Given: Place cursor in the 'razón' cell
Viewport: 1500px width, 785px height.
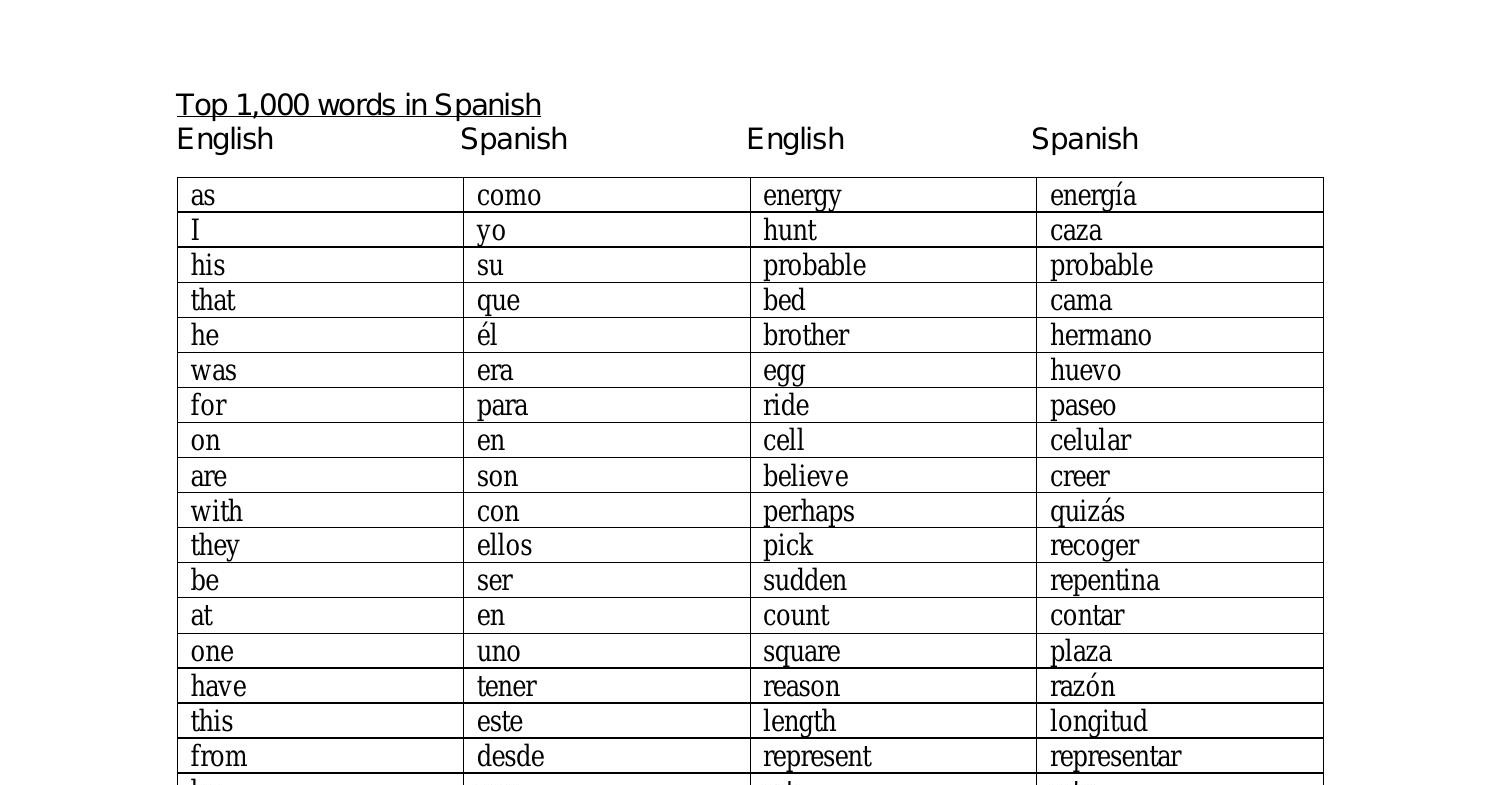Looking at the screenshot, I should coord(1082,687).
